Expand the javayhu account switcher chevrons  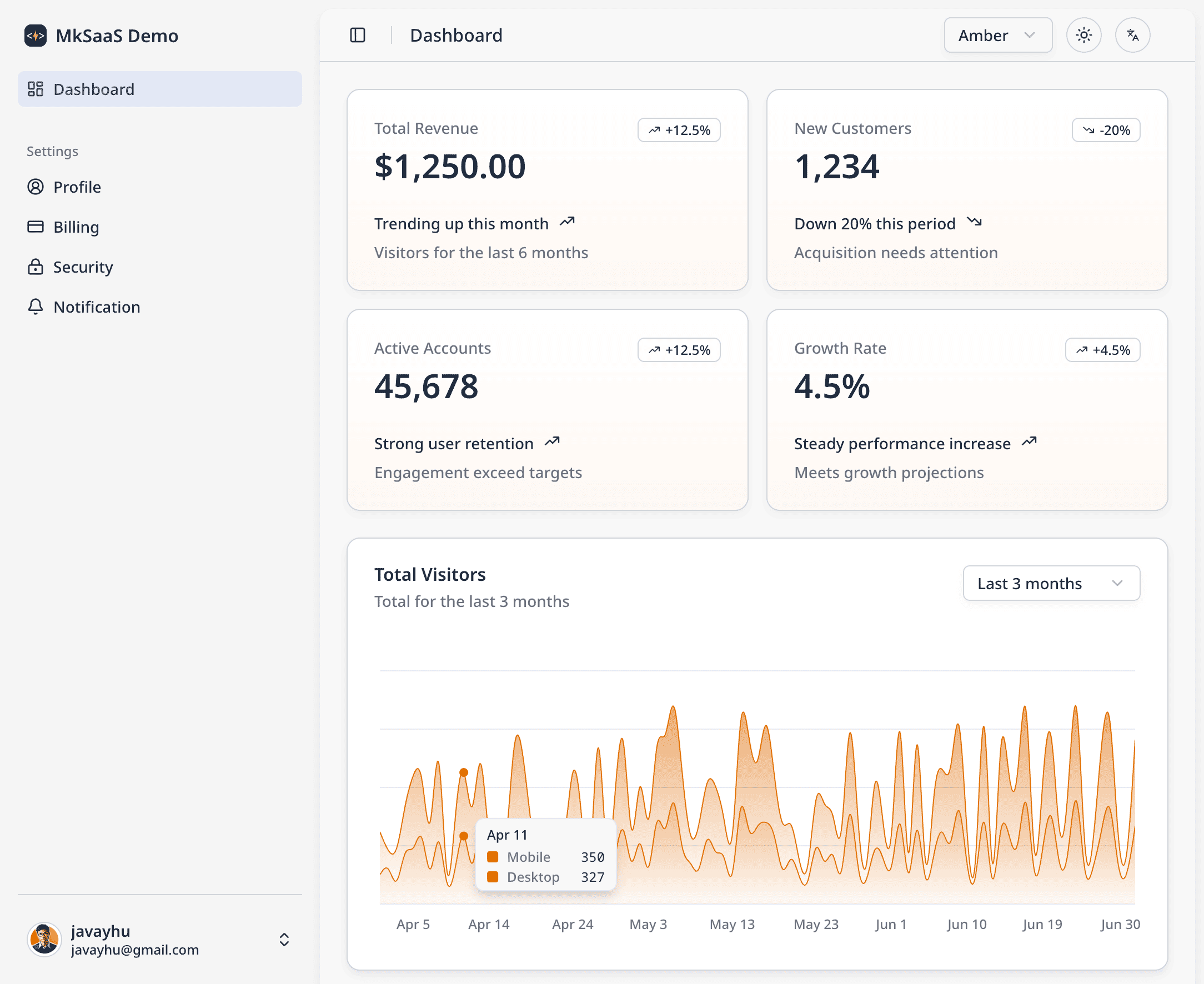tap(284, 939)
